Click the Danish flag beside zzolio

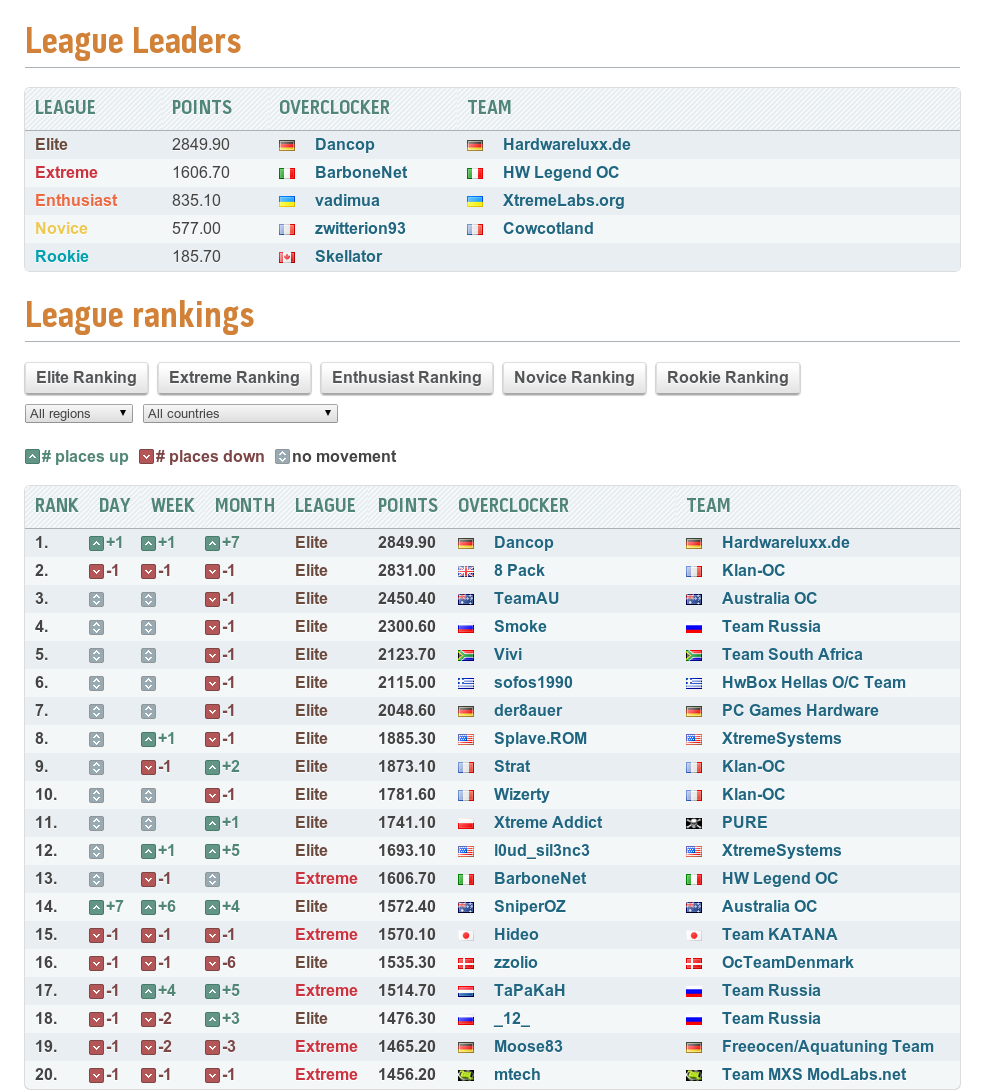pos(466,964)
